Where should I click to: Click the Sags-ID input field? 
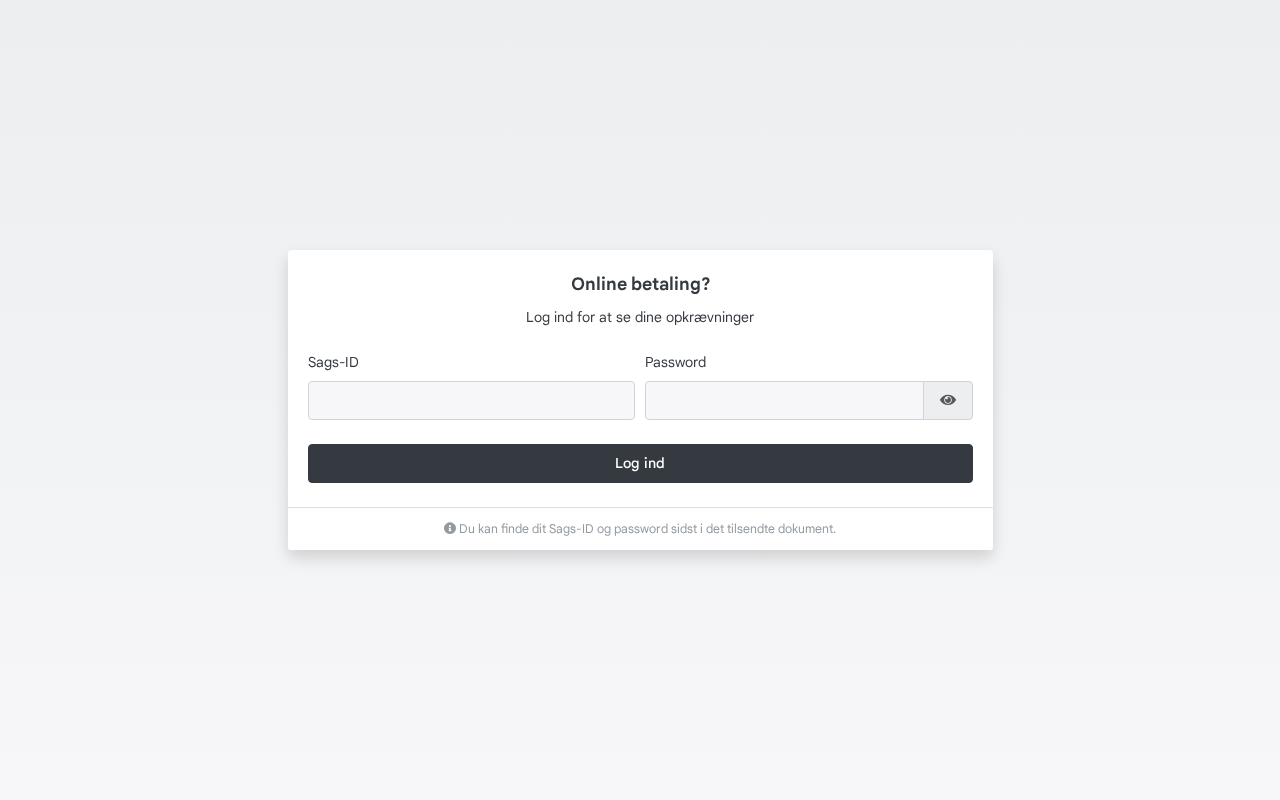tap(471, 400)
